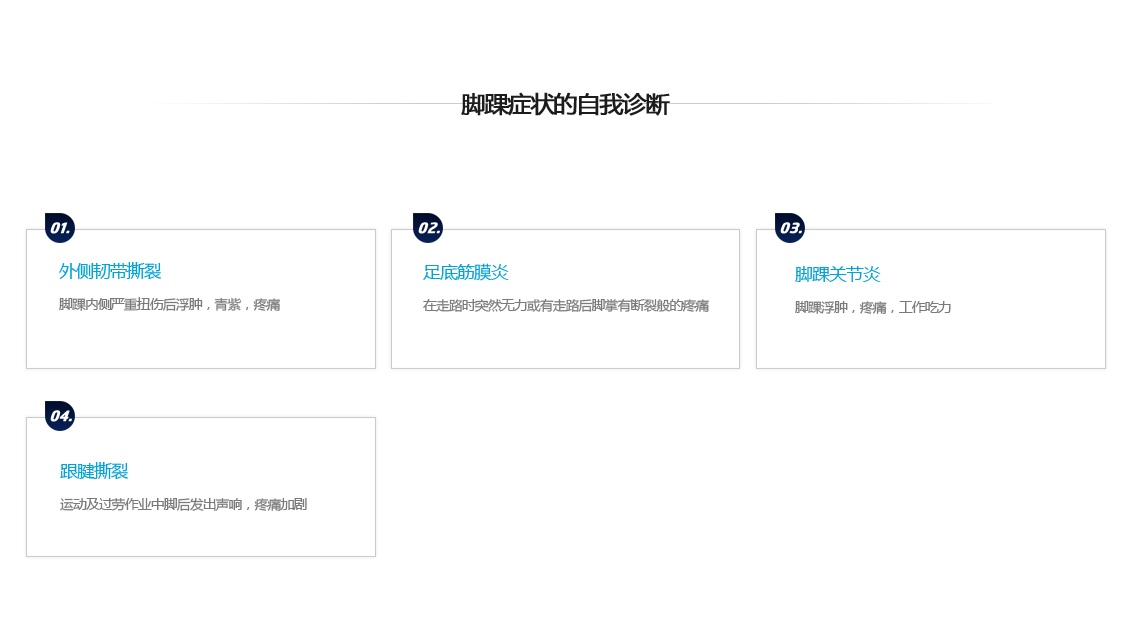
Task: Select the 脚踝关节炎 heading
Action: (837, 274)
